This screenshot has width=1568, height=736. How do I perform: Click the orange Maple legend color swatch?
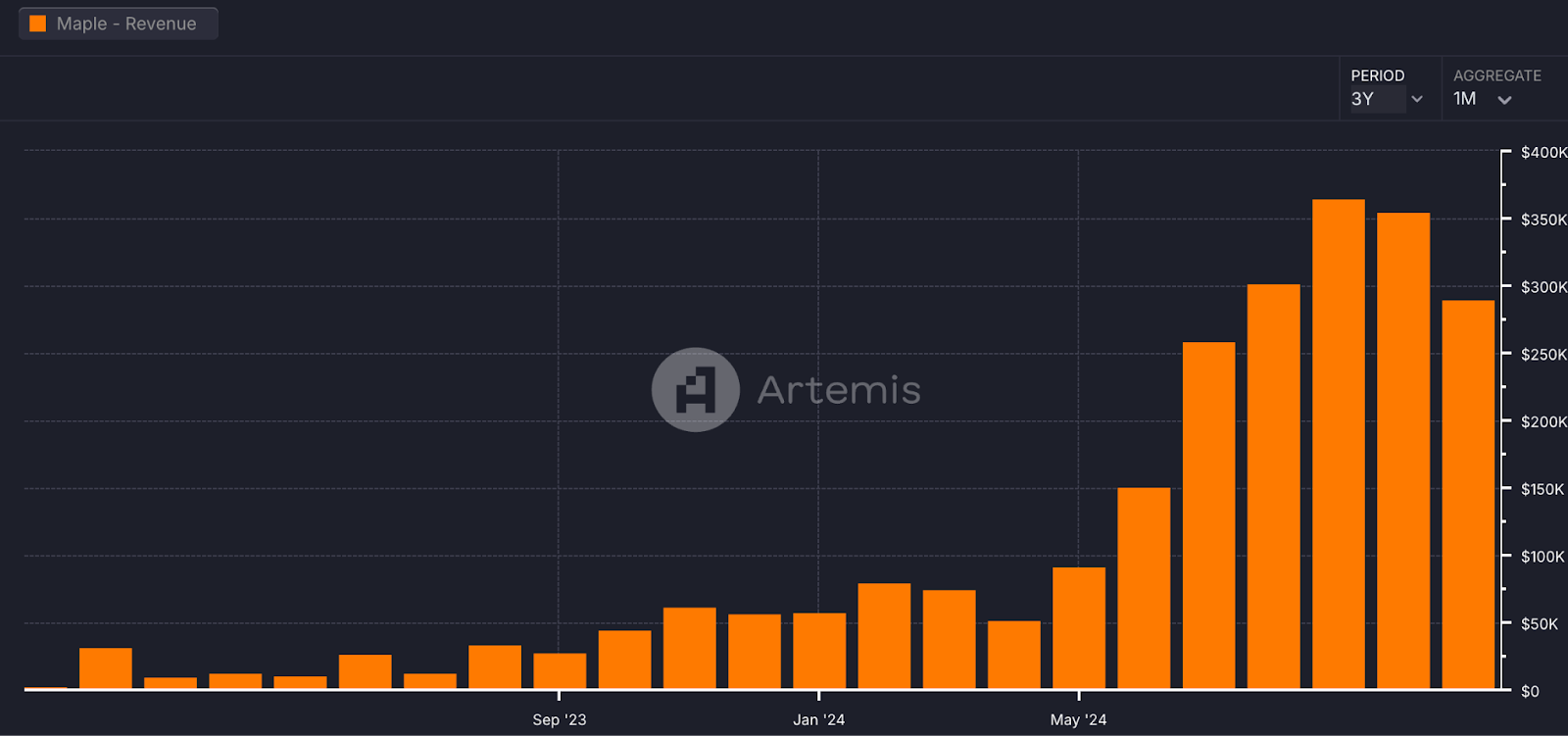click(x=38, y=24)
